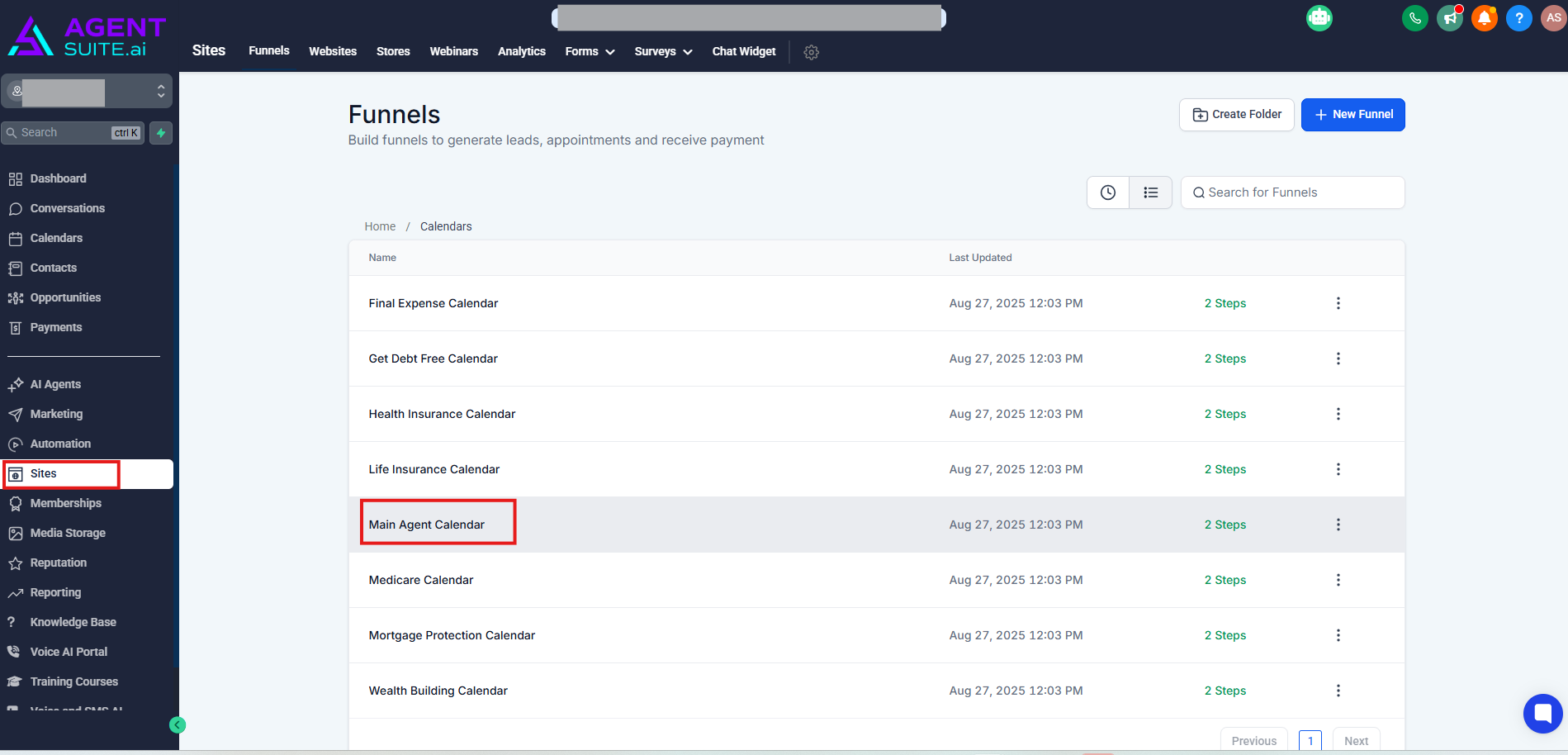1568x755 pixels.
Task: Go to Home in the breadcrumb
Action: [380, 226]
